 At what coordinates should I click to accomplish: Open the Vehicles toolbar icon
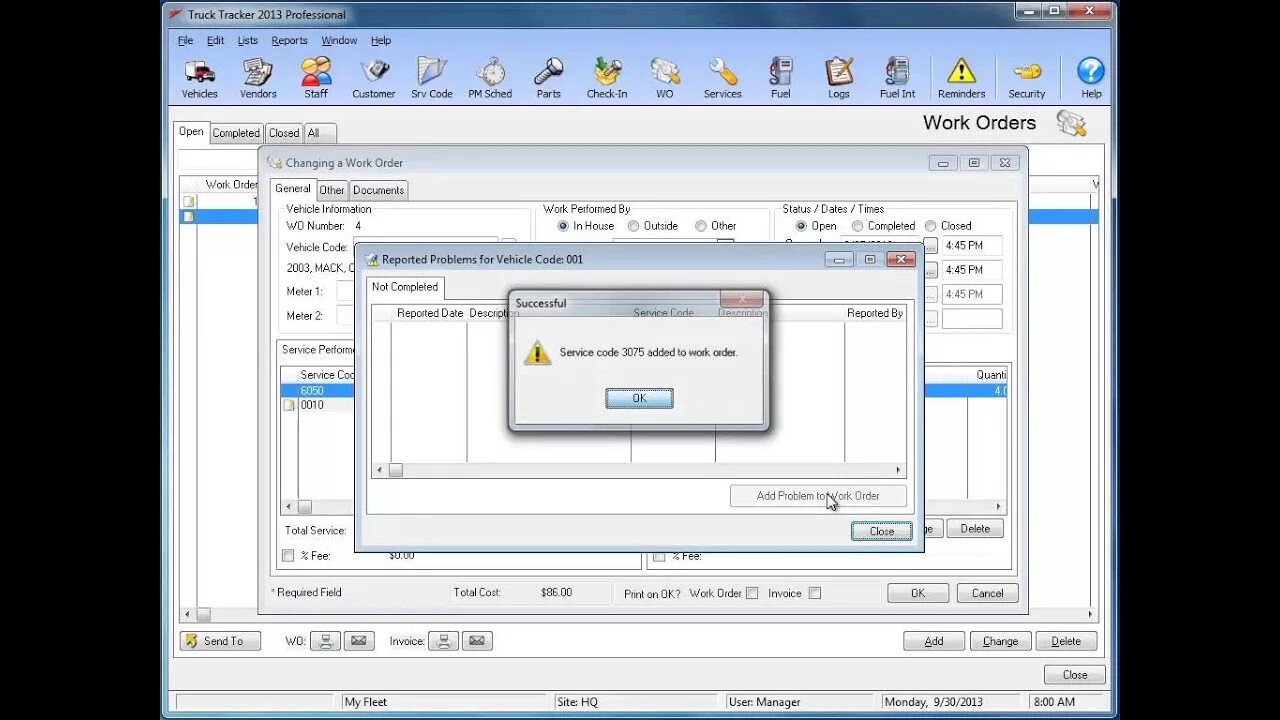click(199, 78)
